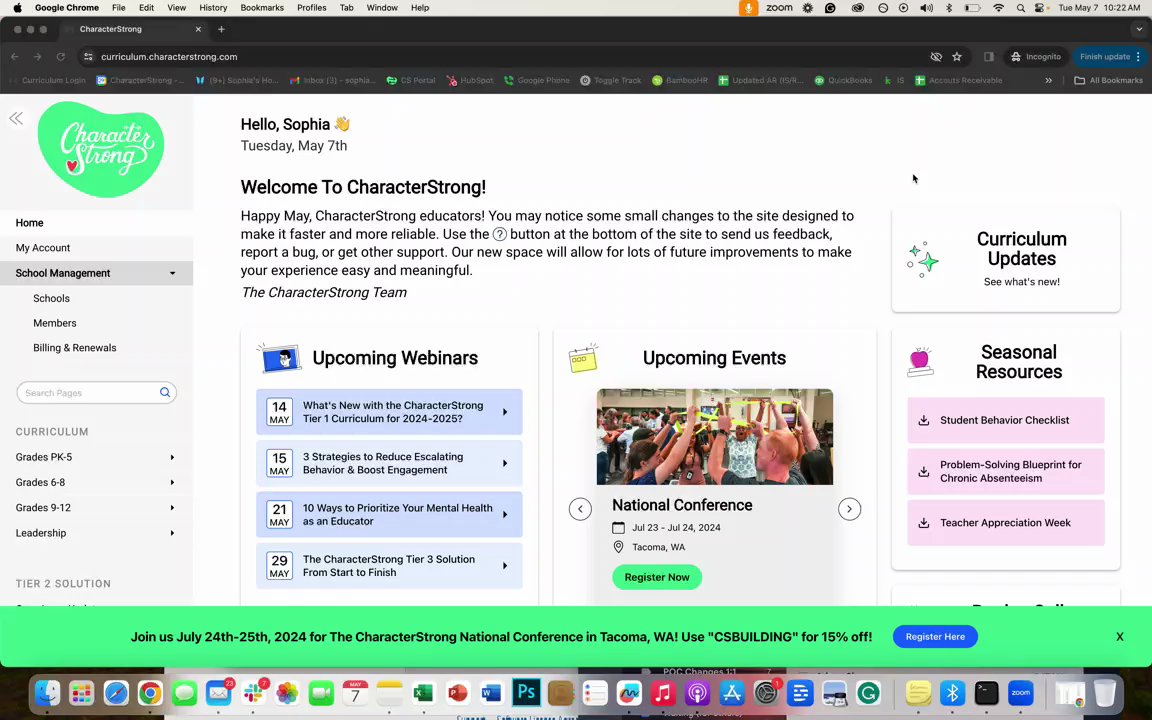Click download icon for Teacher Appreciation Week
Image resolution: width=1152 pixels, height=720 pixels.
tap(924, 523)
